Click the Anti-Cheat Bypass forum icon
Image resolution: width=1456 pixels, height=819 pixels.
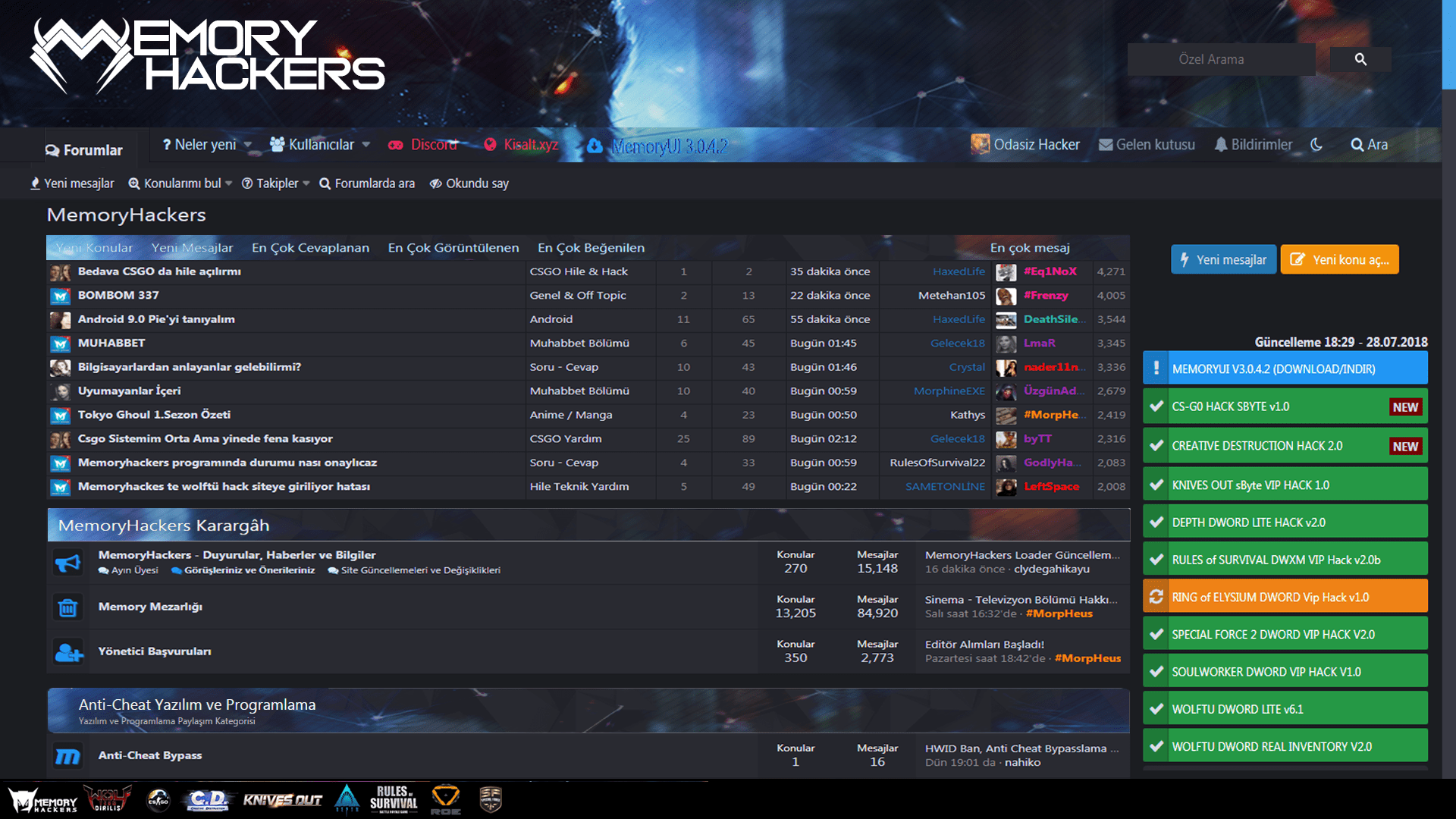tap(67, 756)
